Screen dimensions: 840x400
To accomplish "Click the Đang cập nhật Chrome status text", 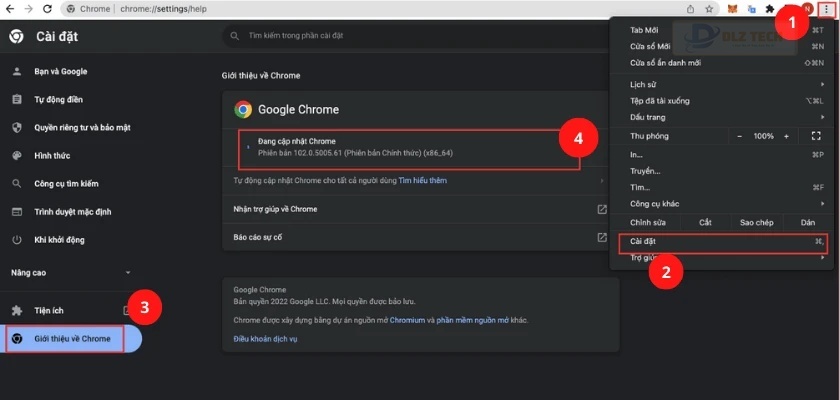I will 297,141.
